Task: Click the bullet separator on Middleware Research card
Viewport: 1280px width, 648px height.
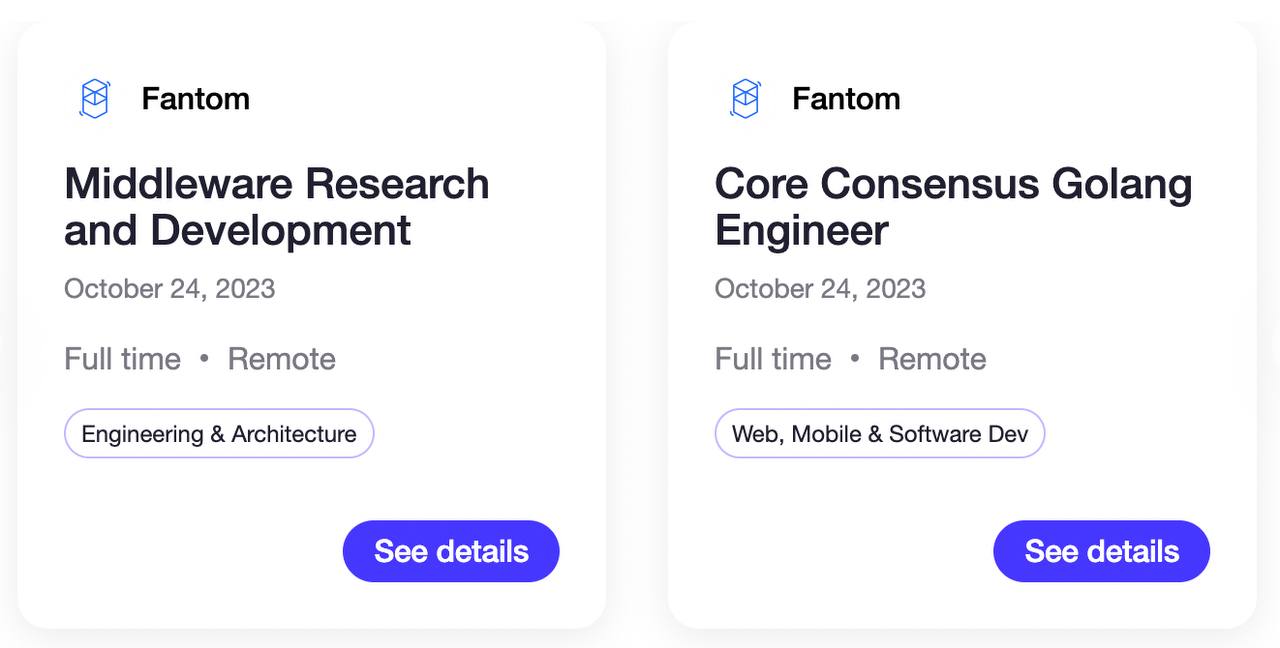Action: click(204, 359)
